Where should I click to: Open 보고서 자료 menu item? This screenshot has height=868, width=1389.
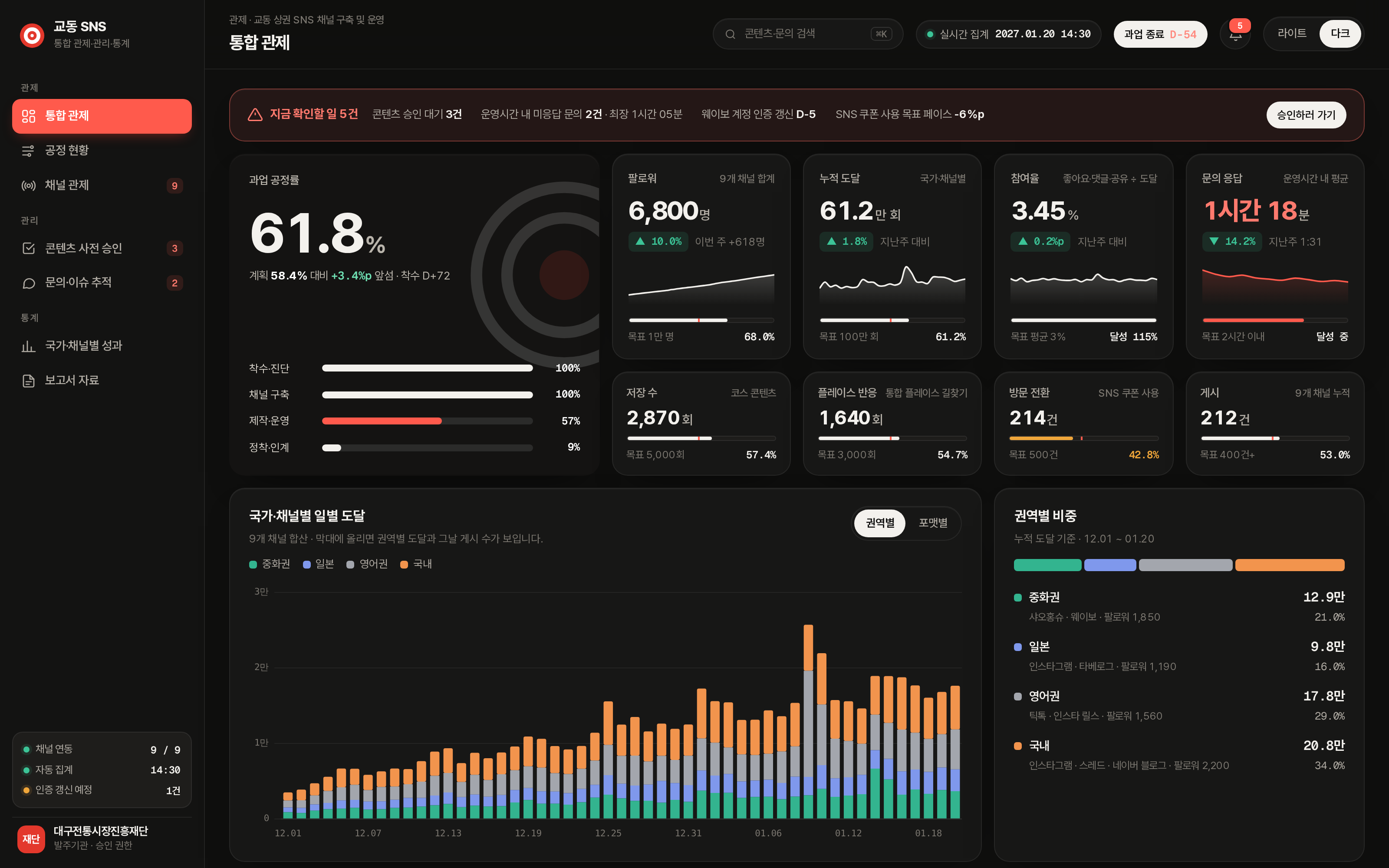click(102, 380)
